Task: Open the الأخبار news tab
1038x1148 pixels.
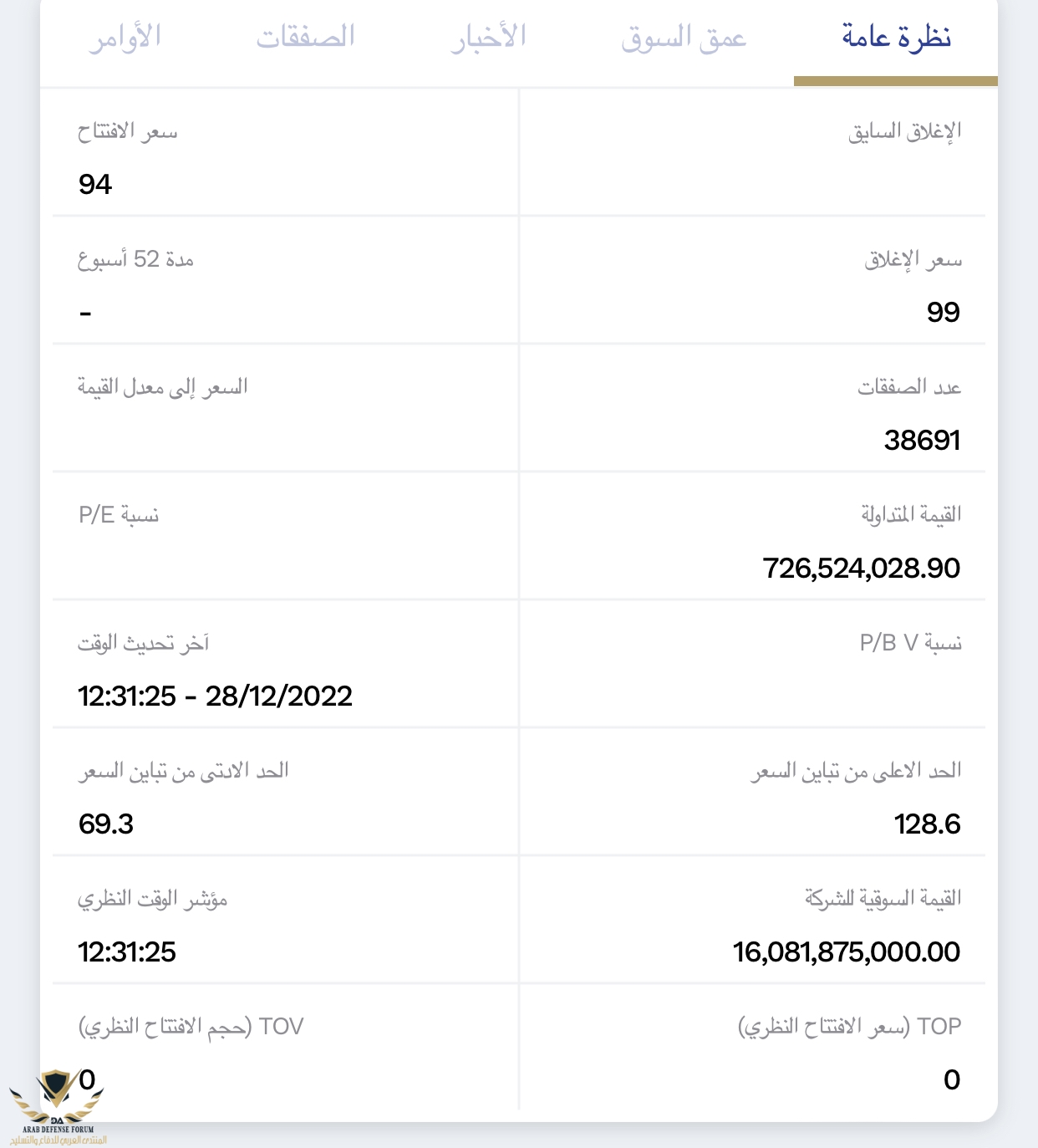Action: coord(489,38)
